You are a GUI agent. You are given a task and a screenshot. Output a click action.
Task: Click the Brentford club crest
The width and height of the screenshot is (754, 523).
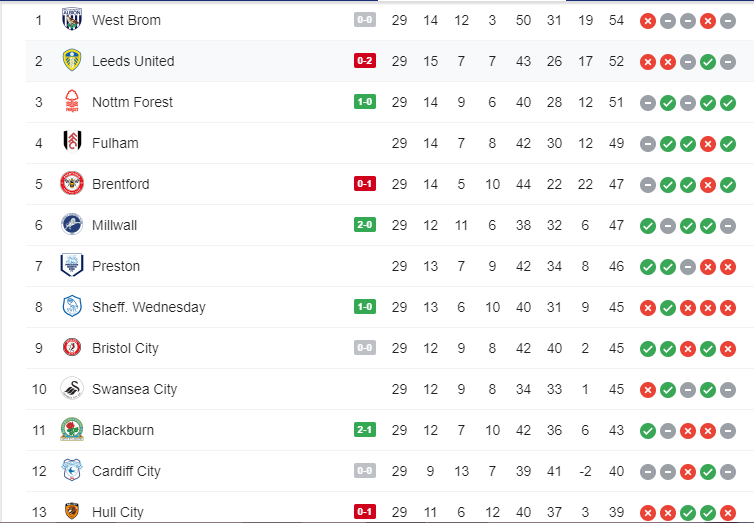click(x=71, y=184)
